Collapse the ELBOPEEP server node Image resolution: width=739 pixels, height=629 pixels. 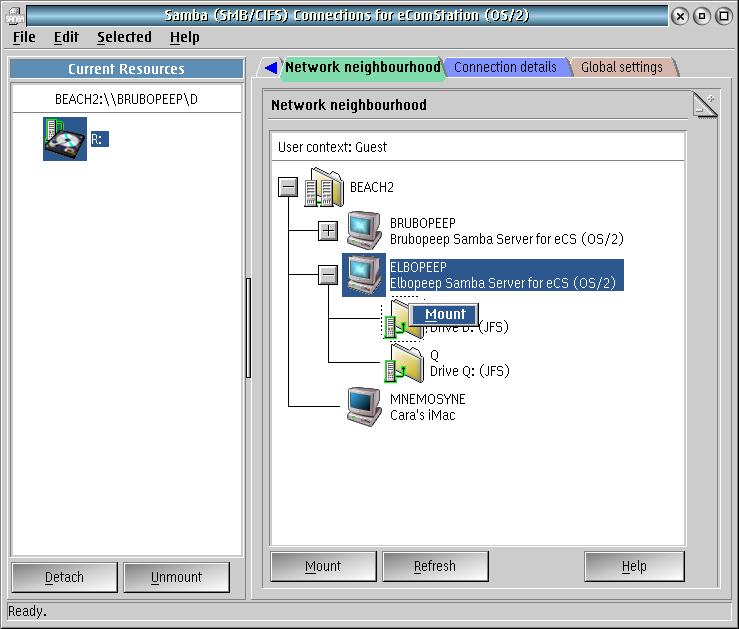click(x=328, y=275)
